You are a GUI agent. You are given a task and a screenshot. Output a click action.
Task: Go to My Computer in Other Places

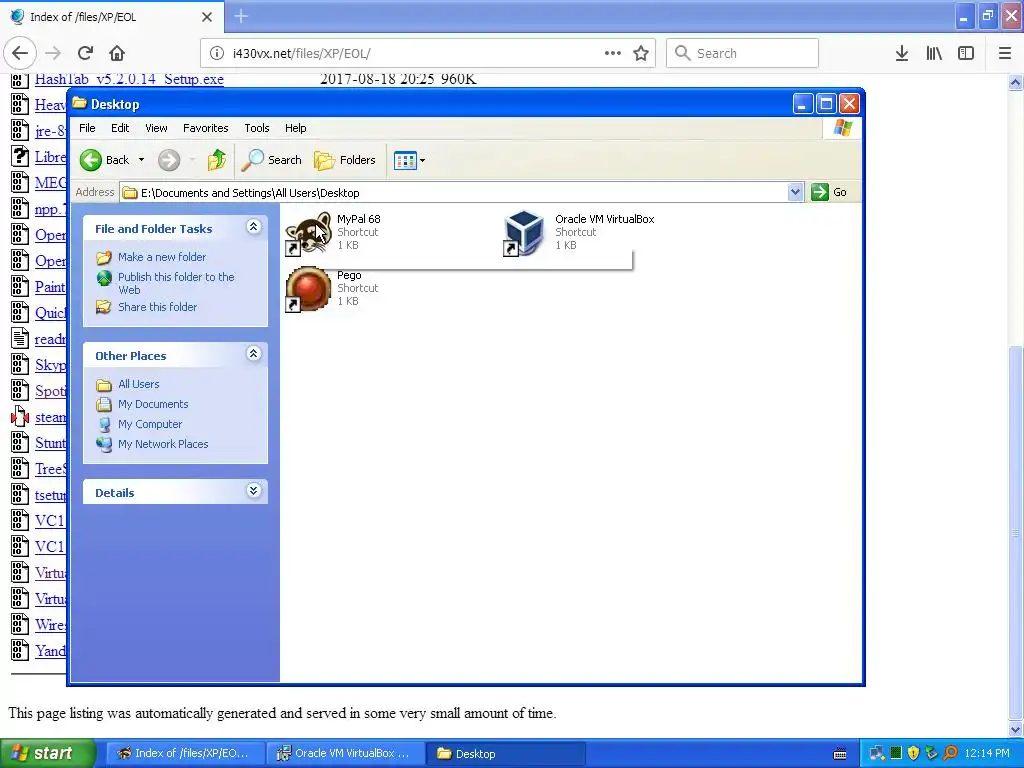pyautogui.click(x=150, y=424)
